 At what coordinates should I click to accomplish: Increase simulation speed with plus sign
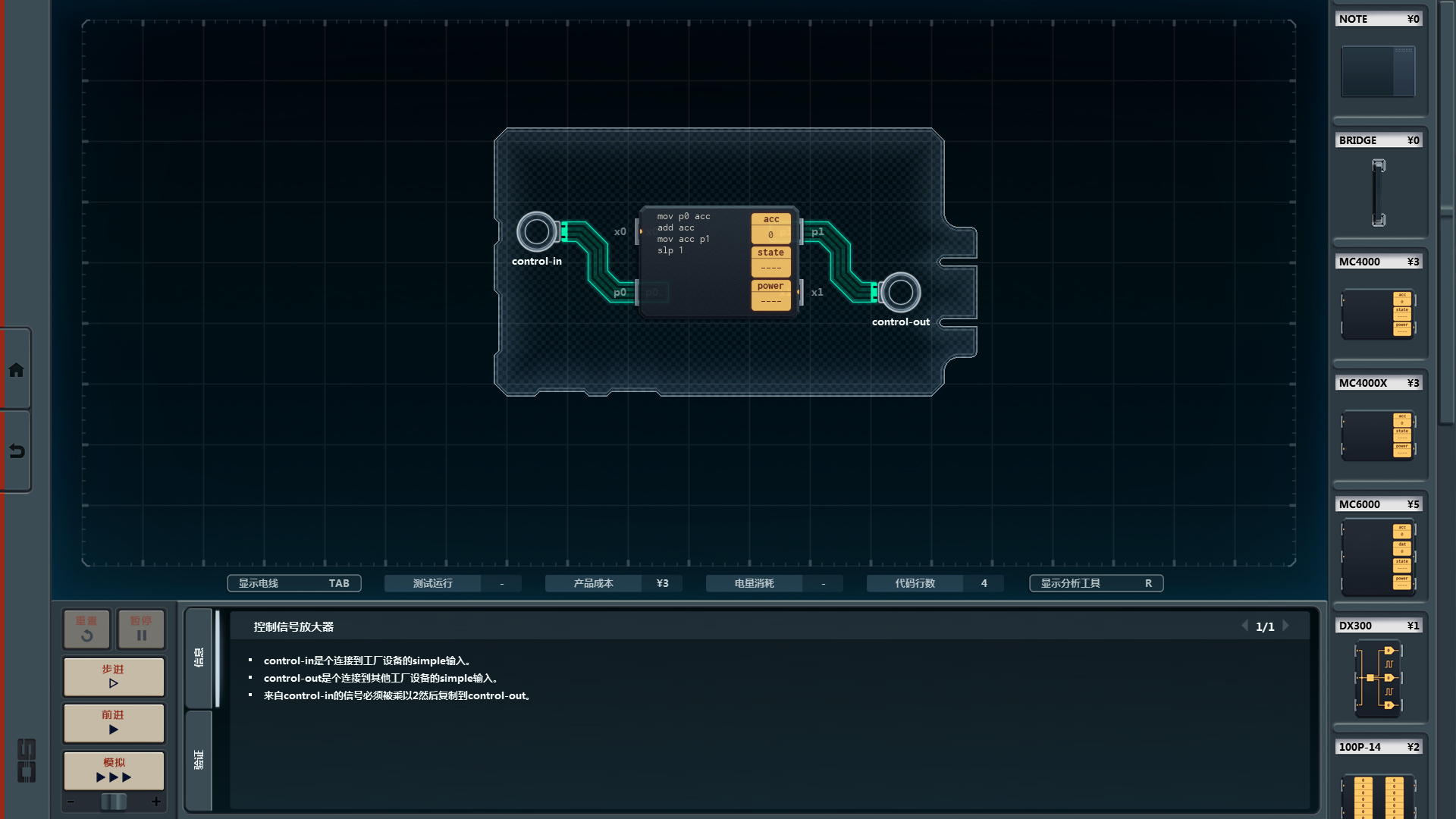tap(156, 802)
